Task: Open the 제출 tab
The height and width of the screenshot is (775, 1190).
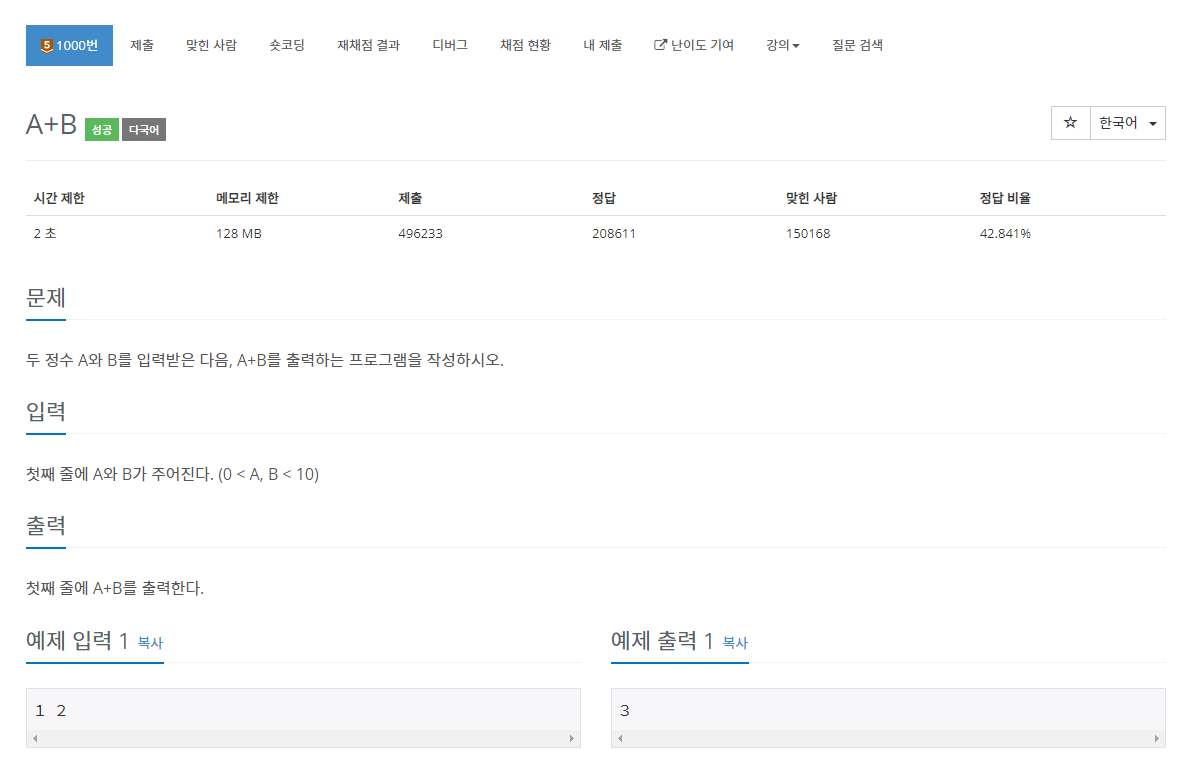Action: pyautogui.click(x=142, y=45)
